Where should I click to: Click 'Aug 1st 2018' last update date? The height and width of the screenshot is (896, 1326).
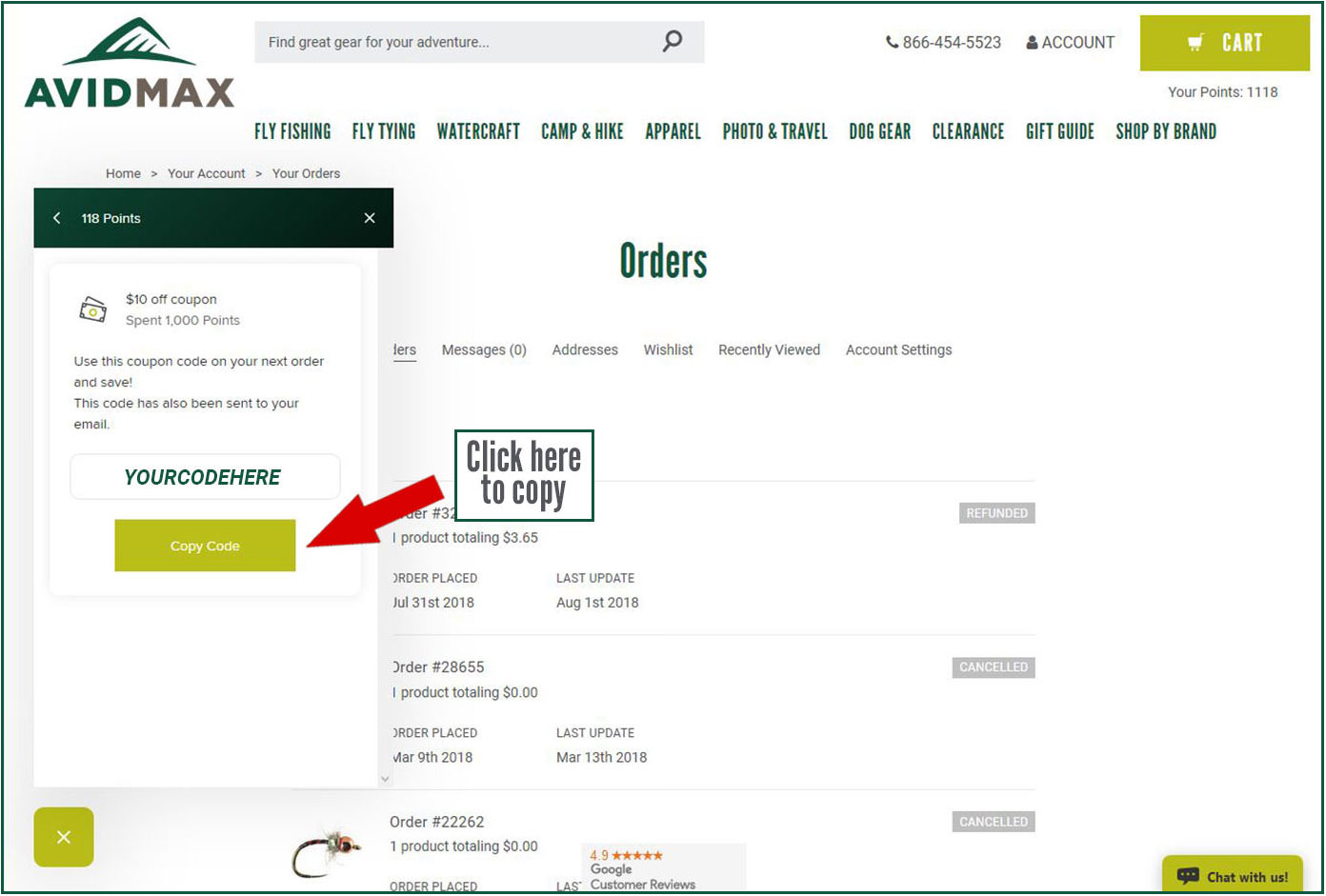pyautogui.click(x=597, y=603)
